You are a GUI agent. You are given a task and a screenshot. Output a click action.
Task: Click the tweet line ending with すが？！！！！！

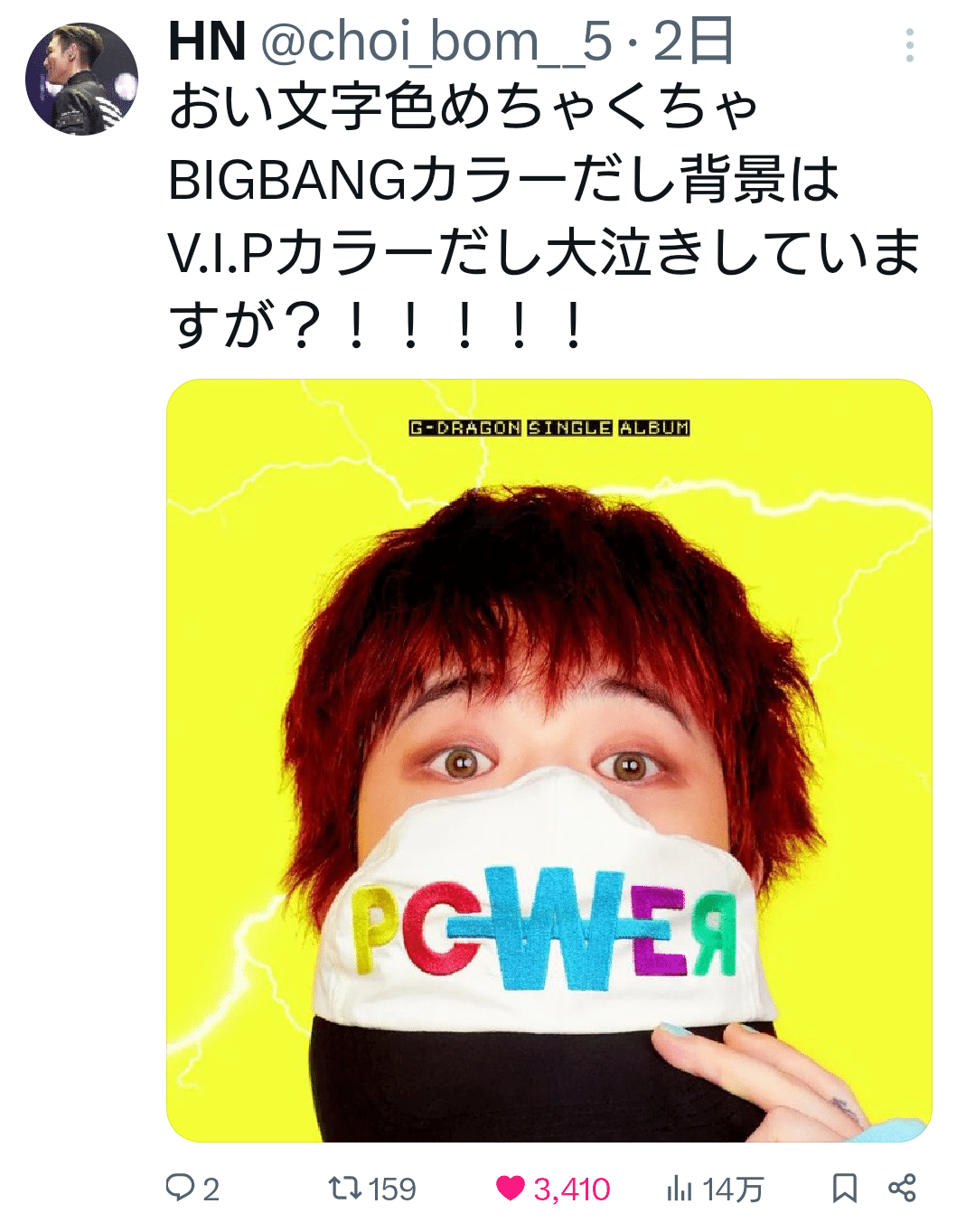point(375,325)
